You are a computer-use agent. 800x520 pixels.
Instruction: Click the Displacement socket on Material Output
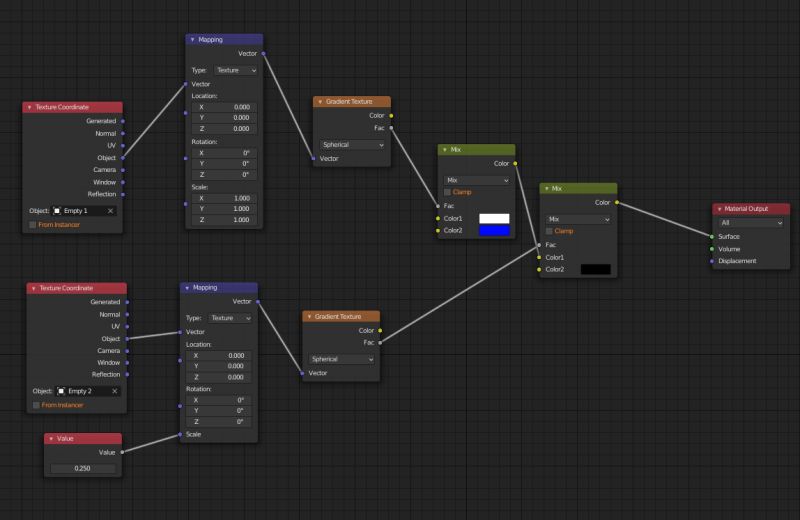click(712, 261)
